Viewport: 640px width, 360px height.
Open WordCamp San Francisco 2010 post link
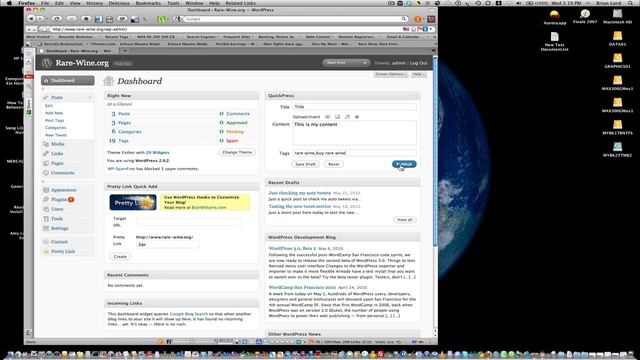tap(302, 287)
